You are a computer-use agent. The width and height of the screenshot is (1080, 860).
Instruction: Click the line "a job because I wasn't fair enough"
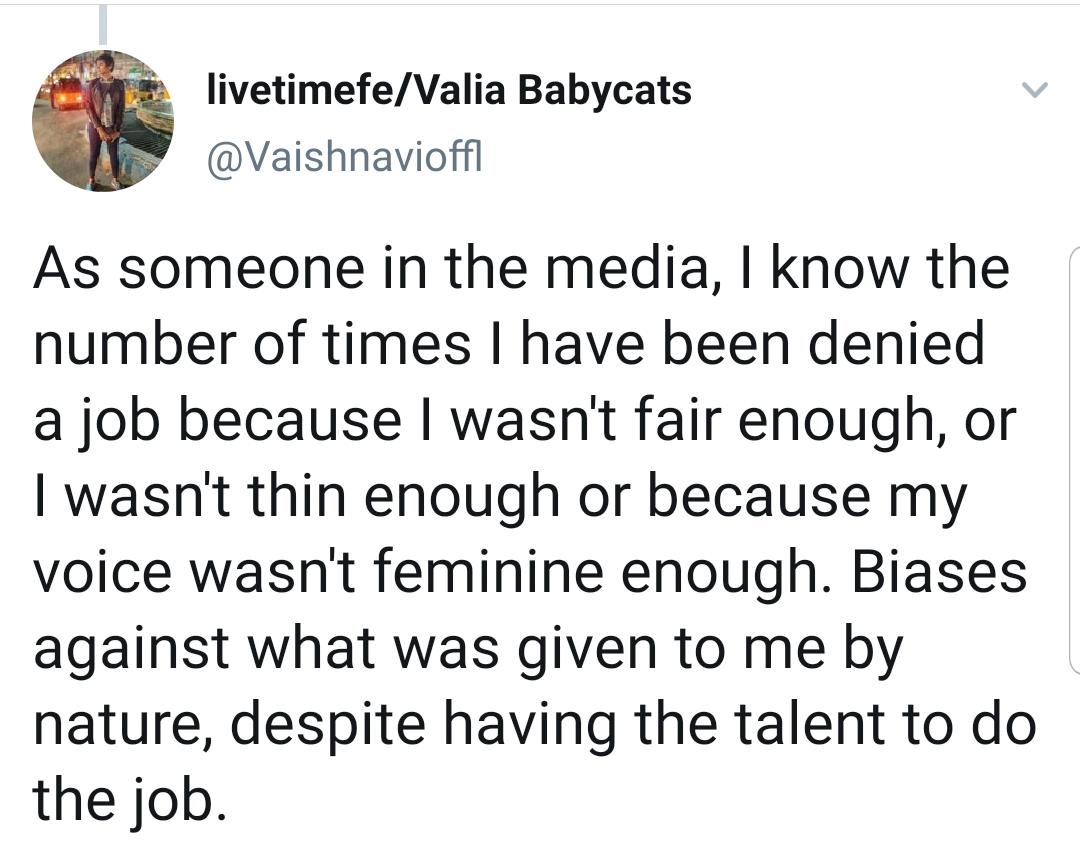524,422
